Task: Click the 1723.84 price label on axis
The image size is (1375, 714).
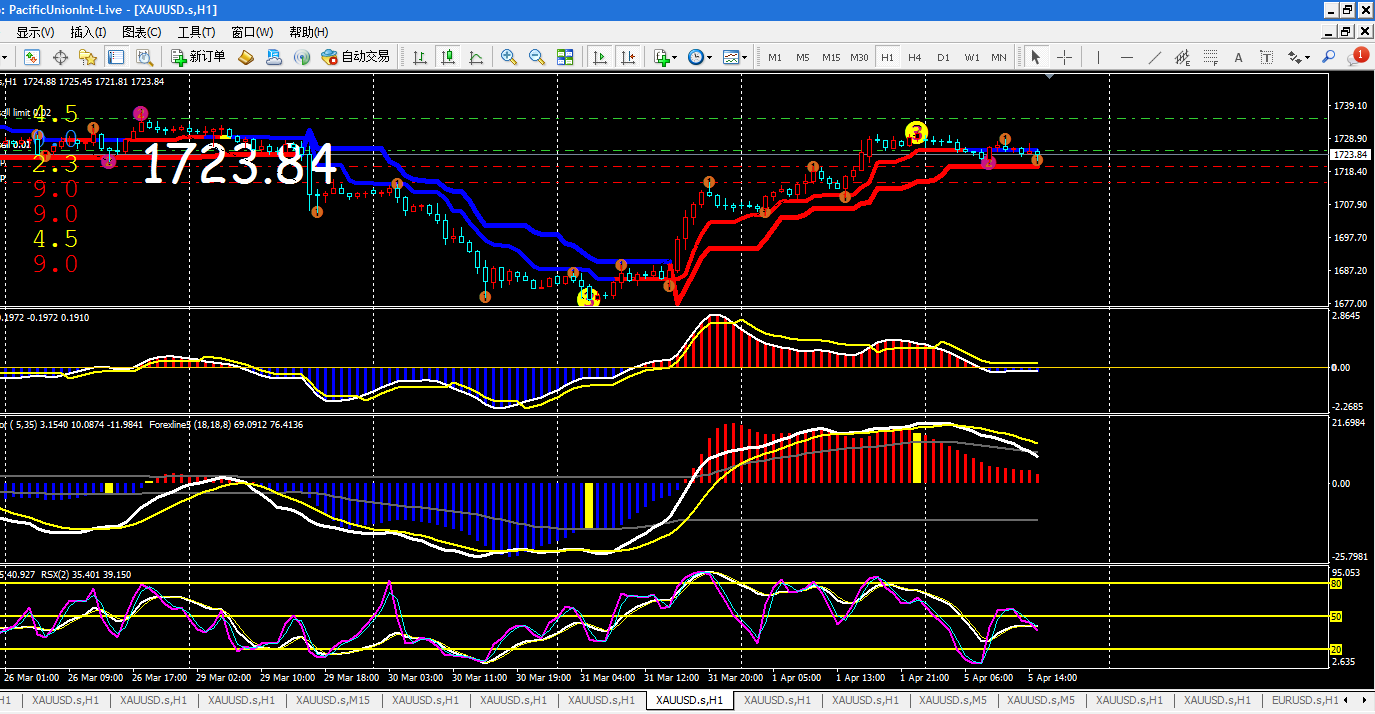Action: point(1350,154)
